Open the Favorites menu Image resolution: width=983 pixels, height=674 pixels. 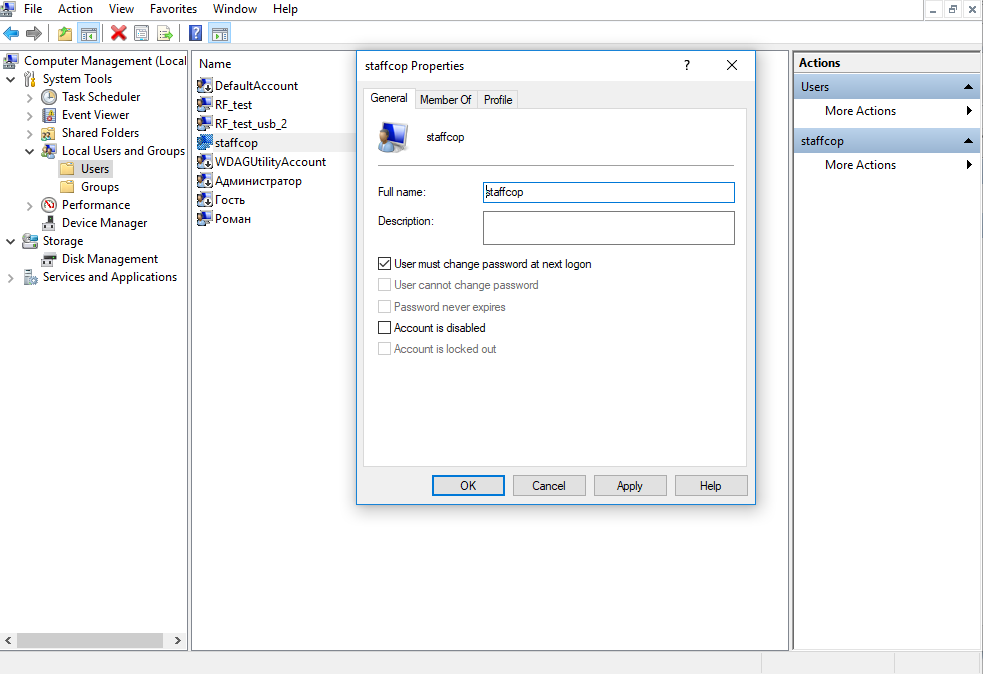174,9
